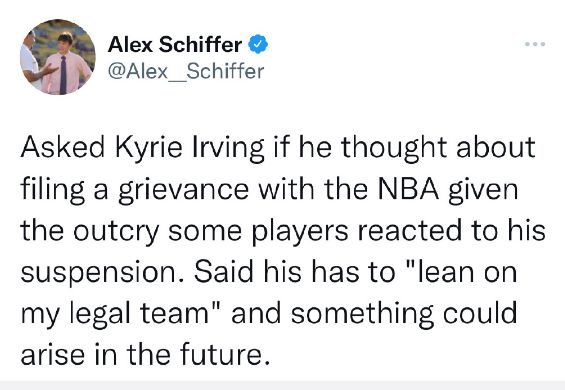Open Alex Schiffer's round profile picture

tap(58, 57)
